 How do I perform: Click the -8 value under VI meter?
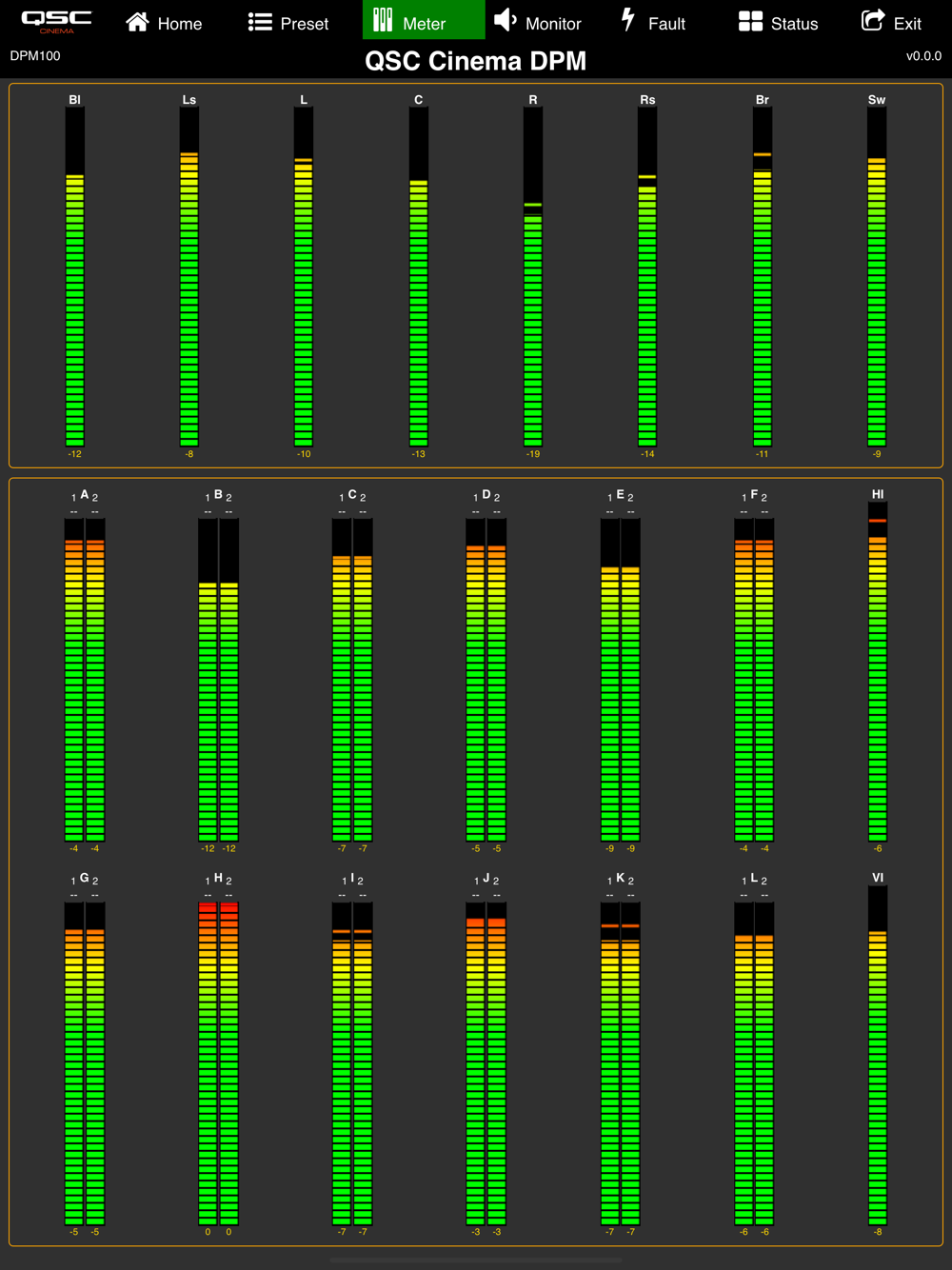coord(878,1232)
